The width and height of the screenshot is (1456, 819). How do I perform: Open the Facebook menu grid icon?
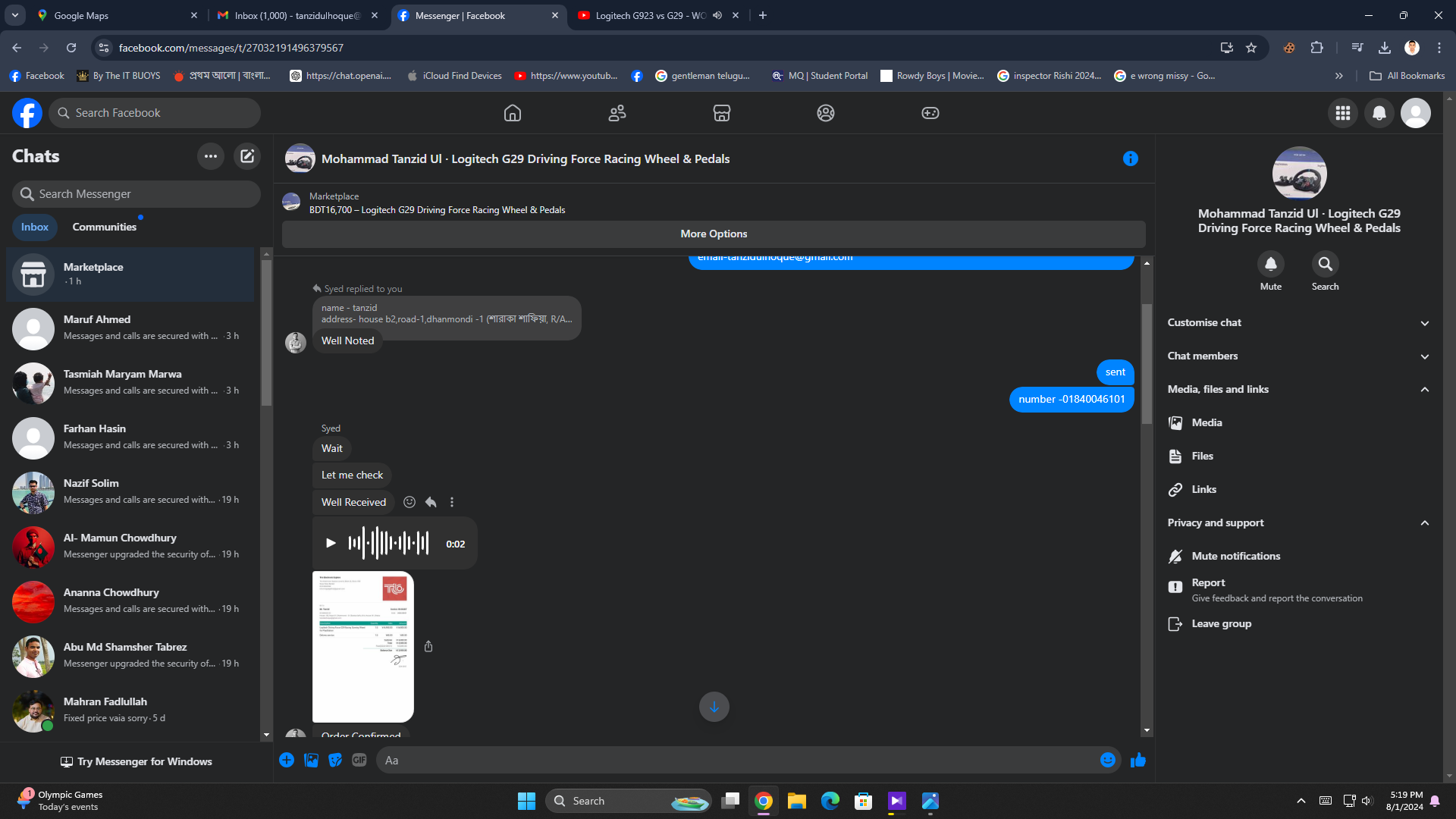(1343, 113)
